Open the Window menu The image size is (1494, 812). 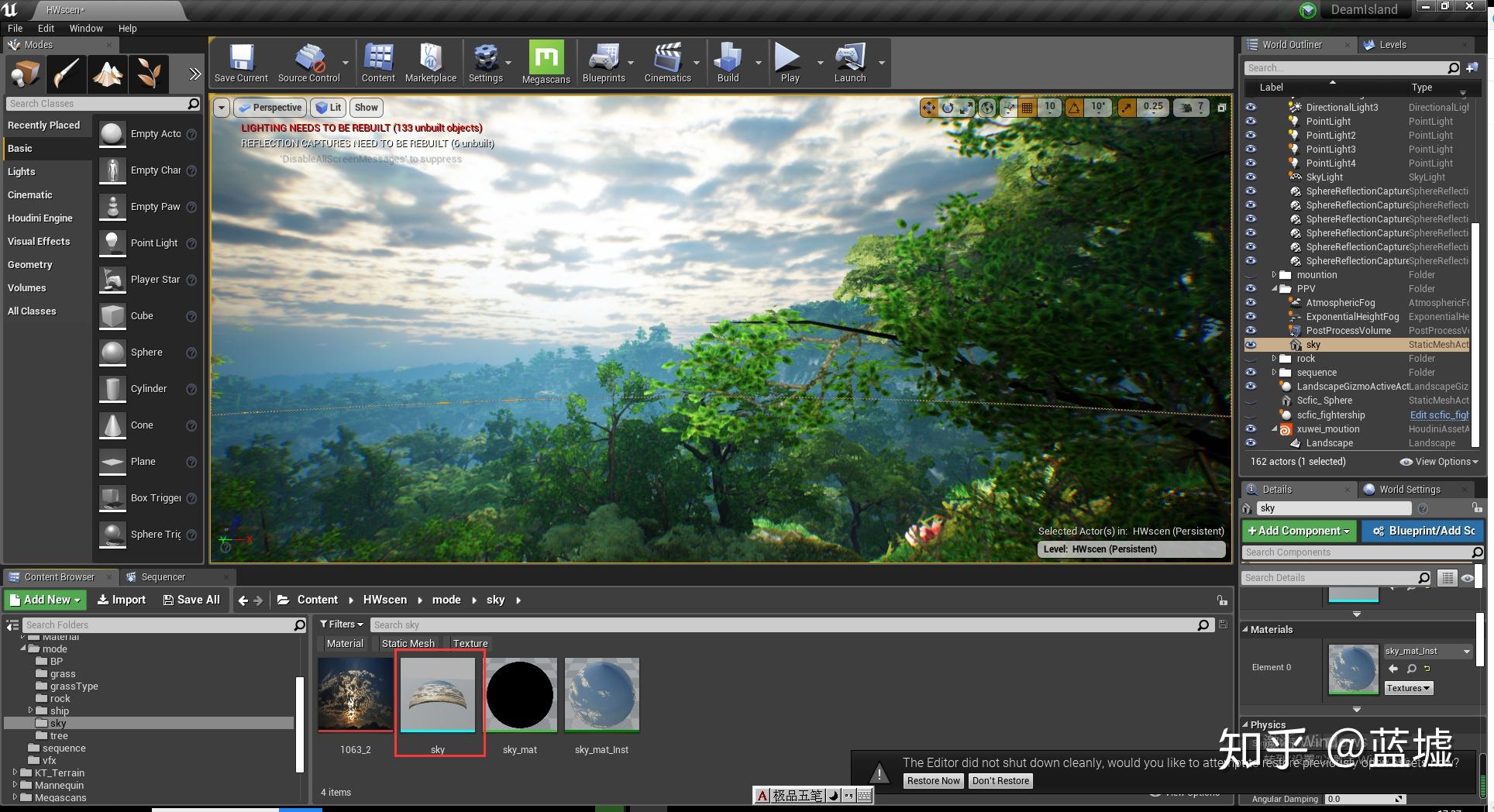pyautogui.click(x=85, y=28)
